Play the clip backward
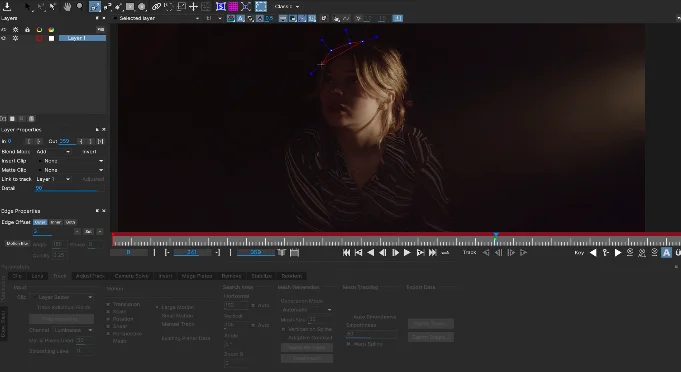 370,253
